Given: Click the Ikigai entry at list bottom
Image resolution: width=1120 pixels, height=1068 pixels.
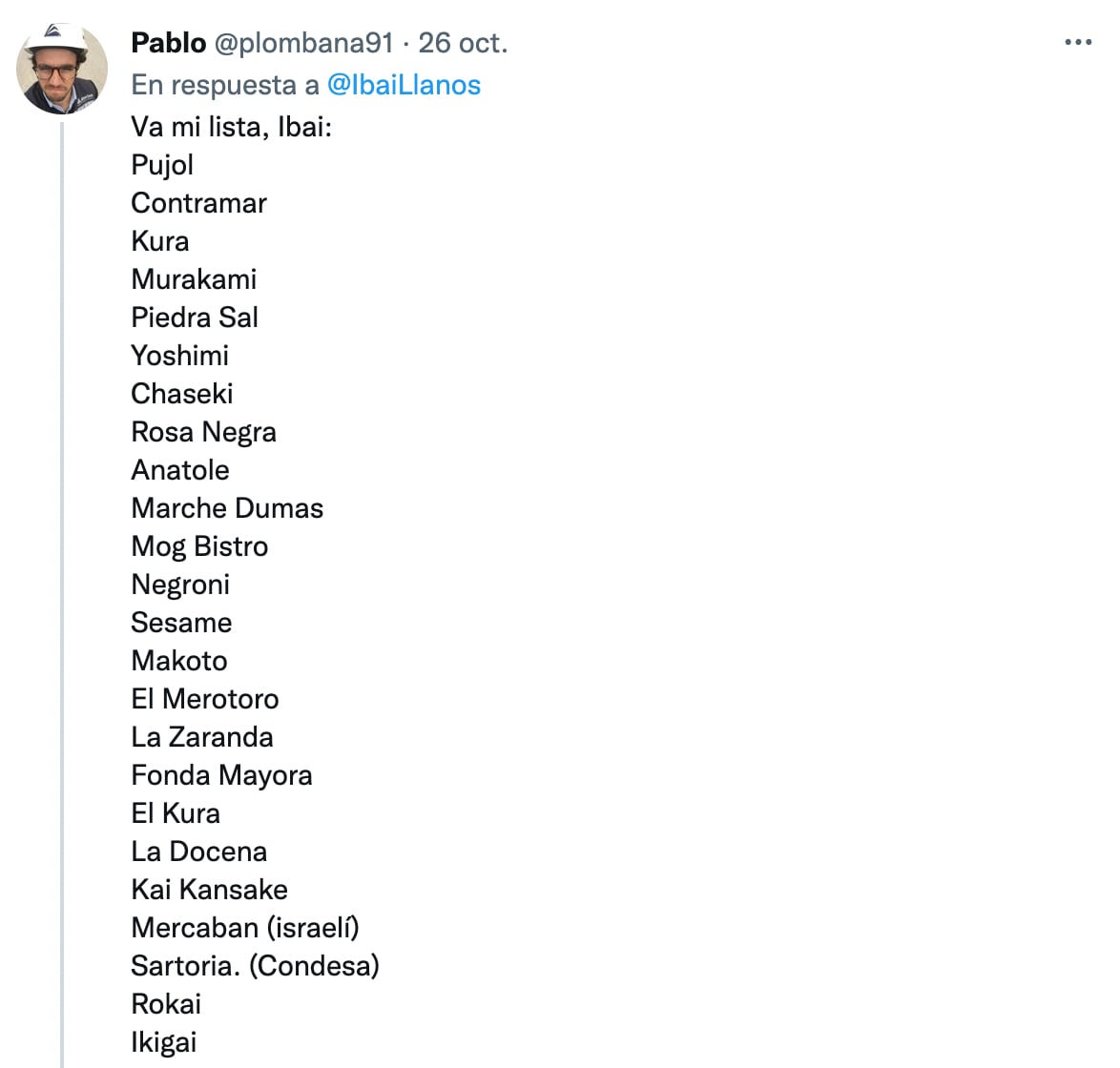Looking at the screenshot, I should 163,1042.
